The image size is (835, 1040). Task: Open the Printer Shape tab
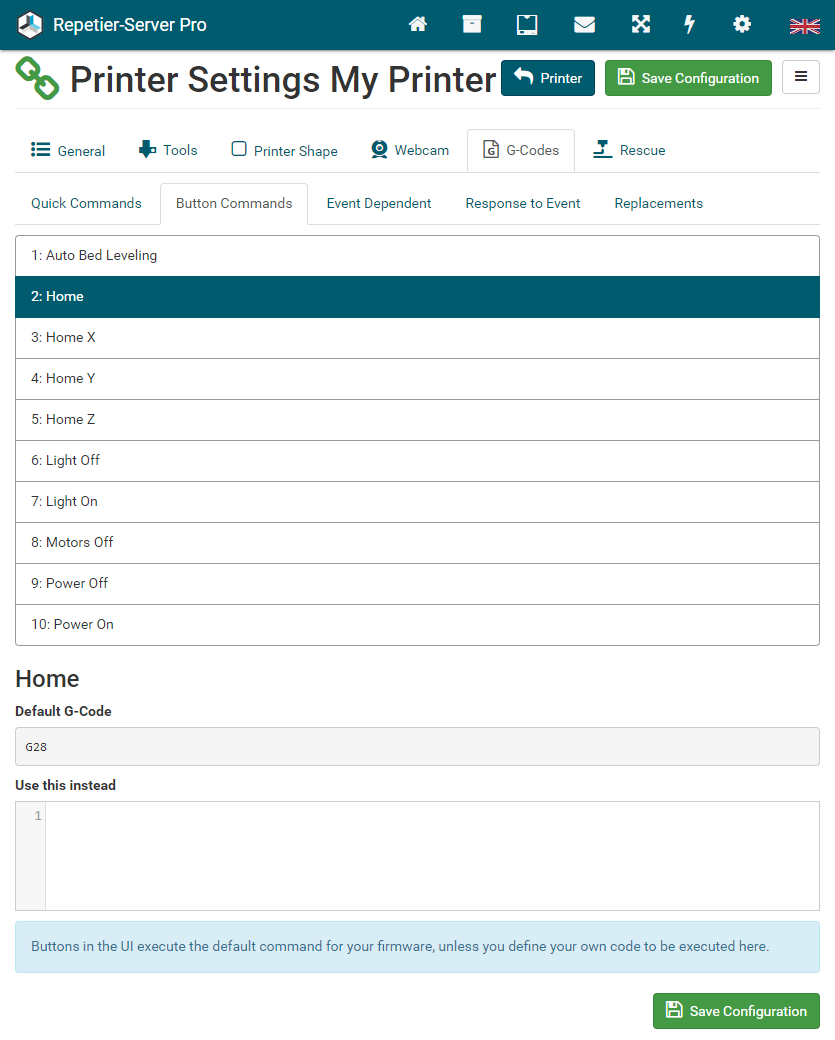click(x=285, y=150)
